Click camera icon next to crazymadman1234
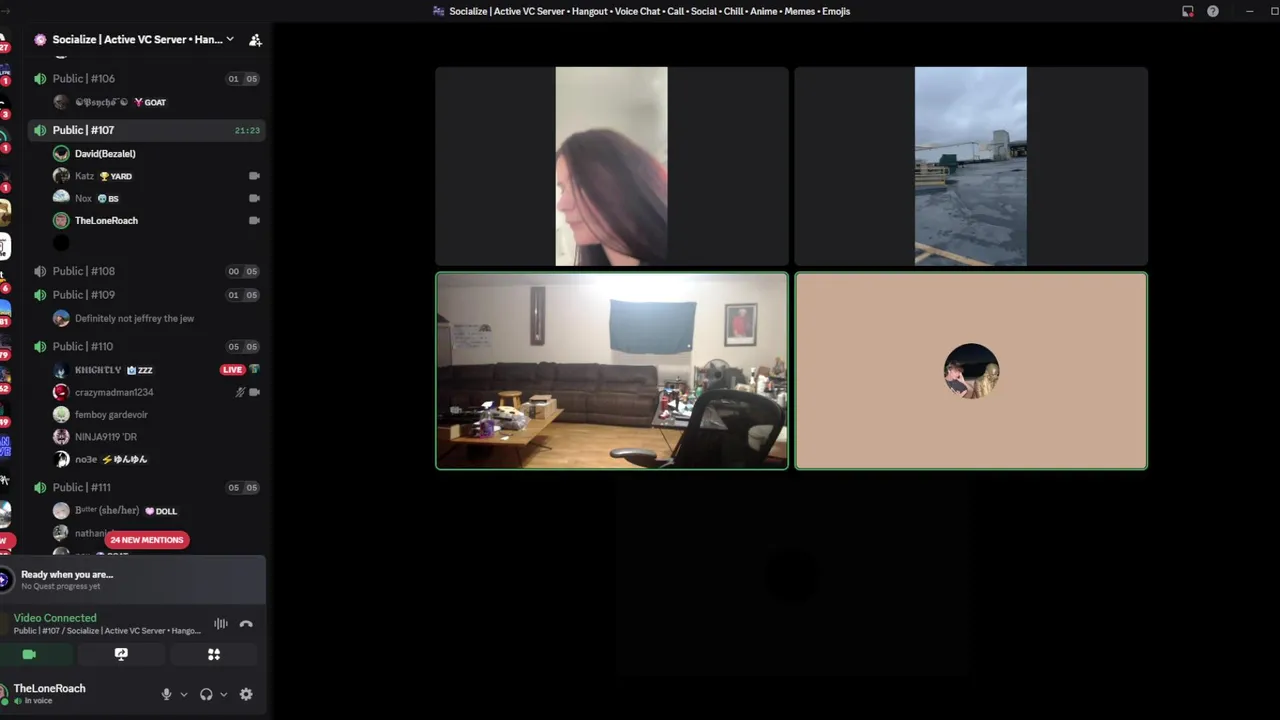Screen dimensions: 1280x720 [x=254, y=392]
